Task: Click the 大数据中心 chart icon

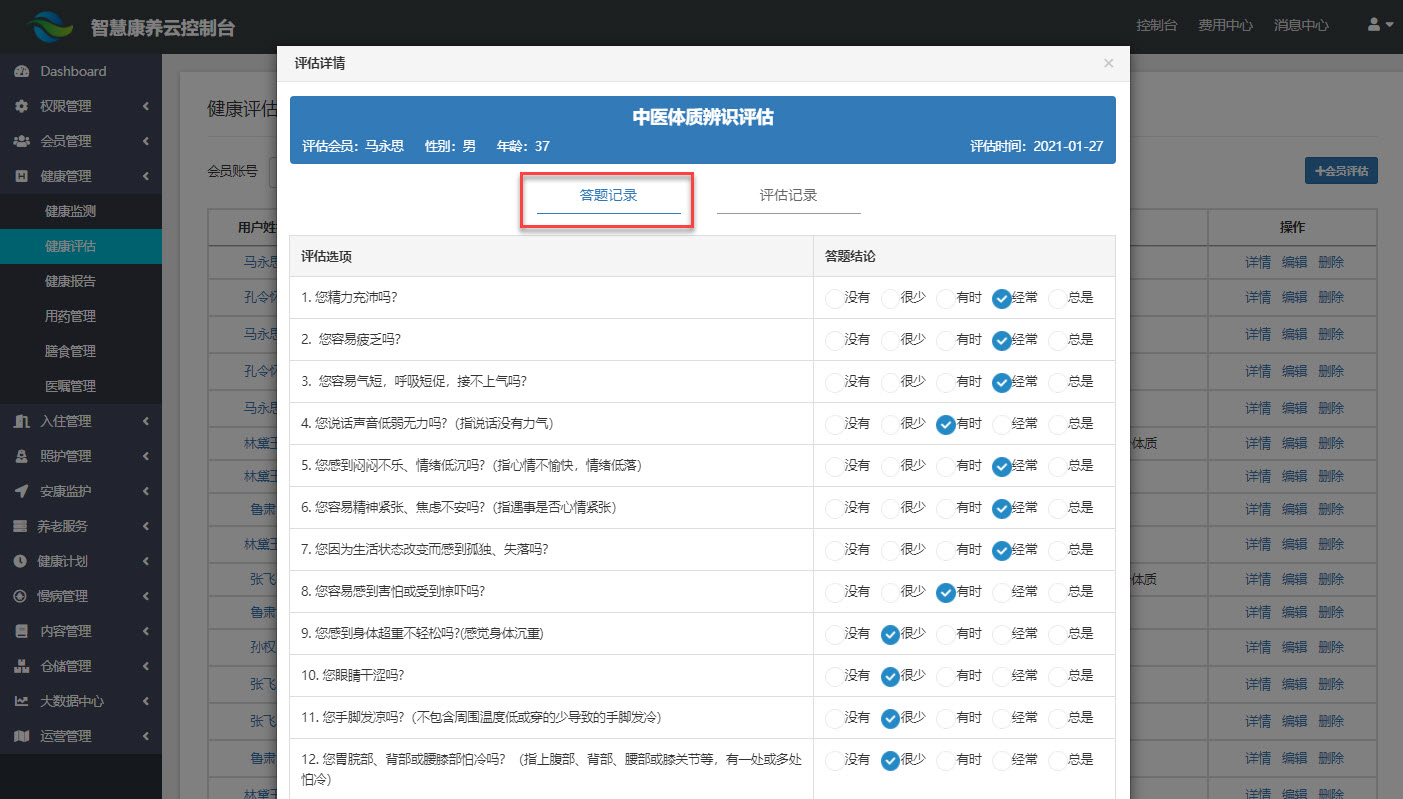Action: click(21, 701)
